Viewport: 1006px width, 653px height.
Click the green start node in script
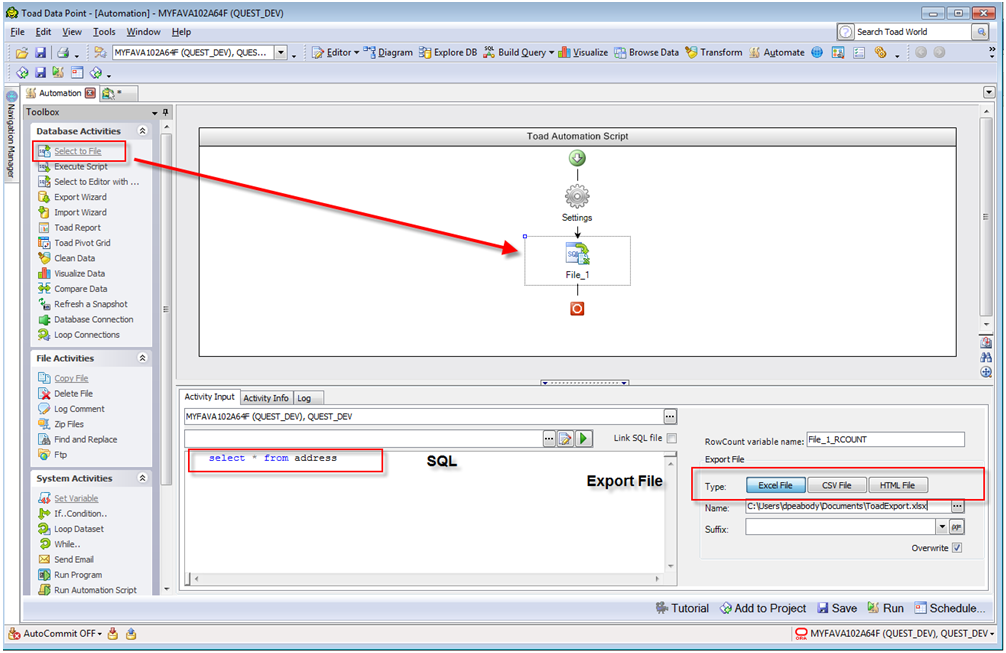tap(577, 158)
